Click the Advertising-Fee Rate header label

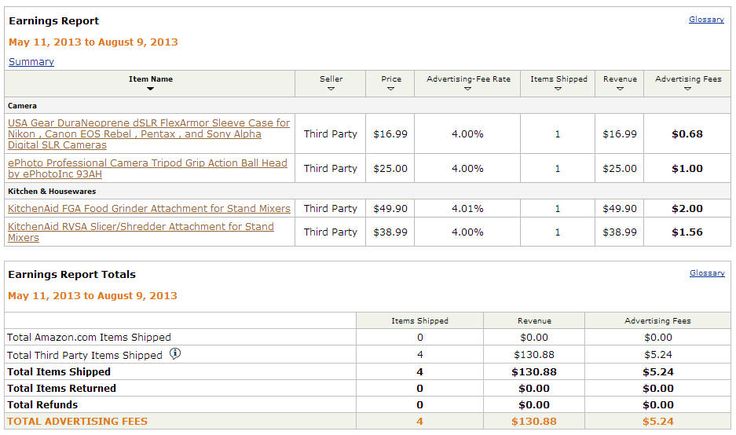pos(468,79)
